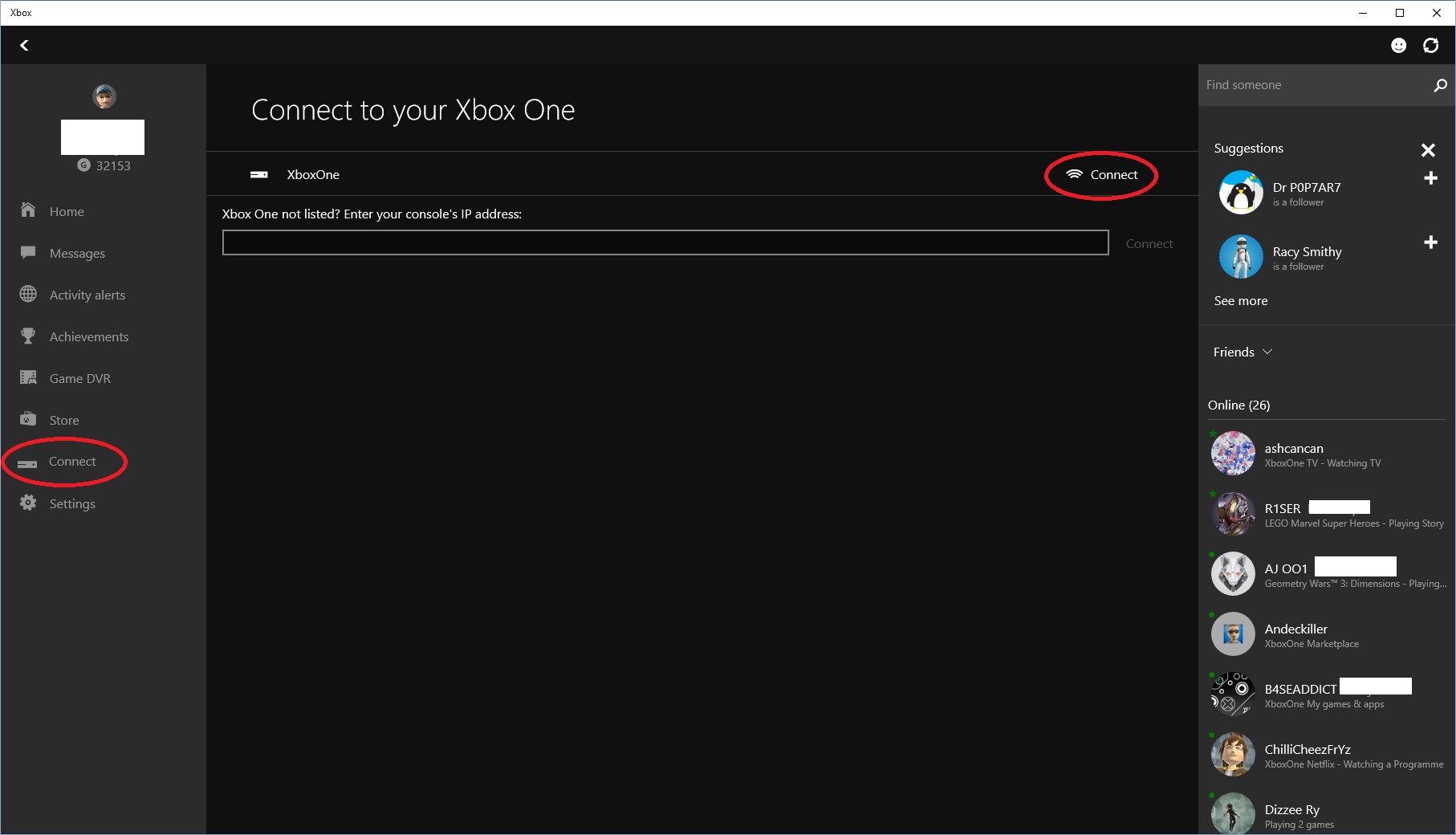The height and width of the screenshot is (835, 1456).
Task: Open Racy Smithy's avatar
Action: point(1241,257)
